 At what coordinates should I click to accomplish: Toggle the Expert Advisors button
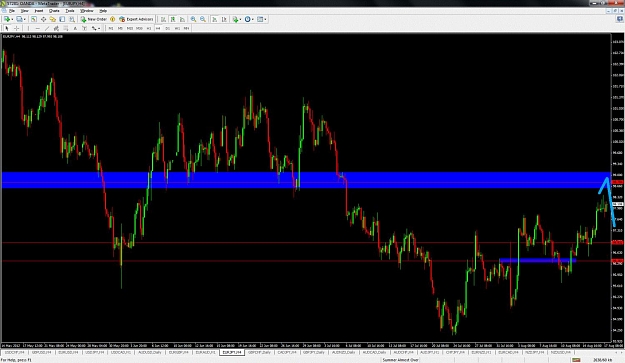point(136,19)
